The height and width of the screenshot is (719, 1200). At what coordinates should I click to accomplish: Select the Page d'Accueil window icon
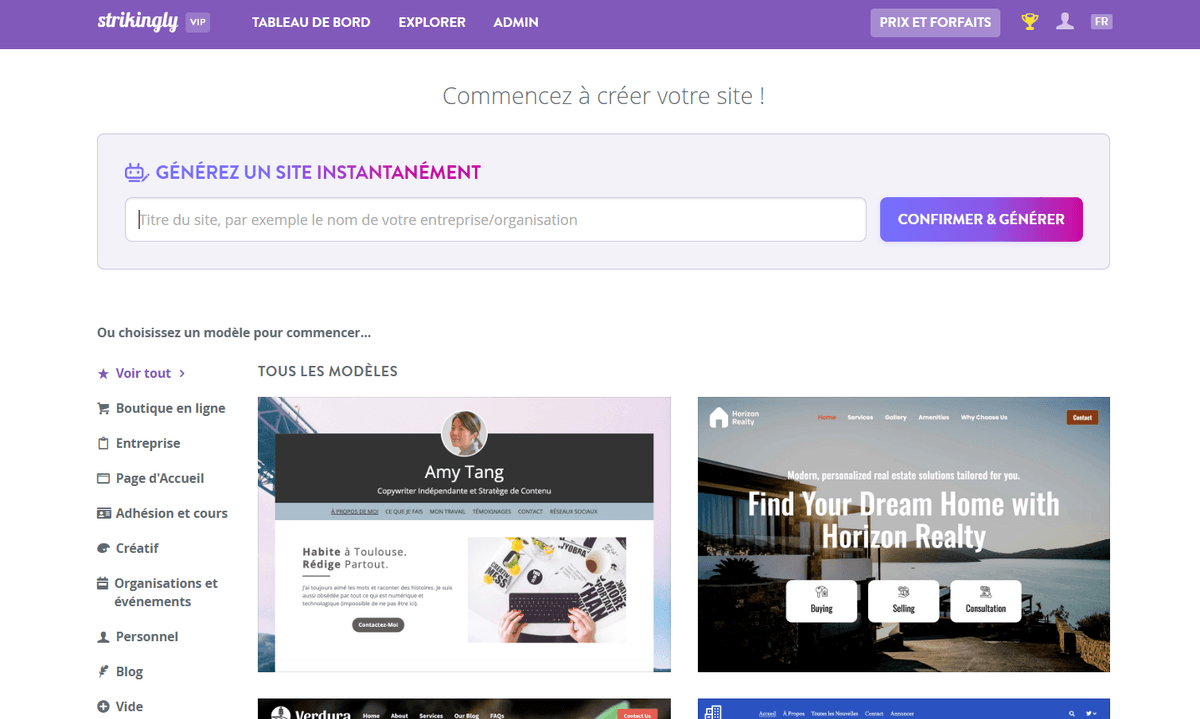click(102, 477)
